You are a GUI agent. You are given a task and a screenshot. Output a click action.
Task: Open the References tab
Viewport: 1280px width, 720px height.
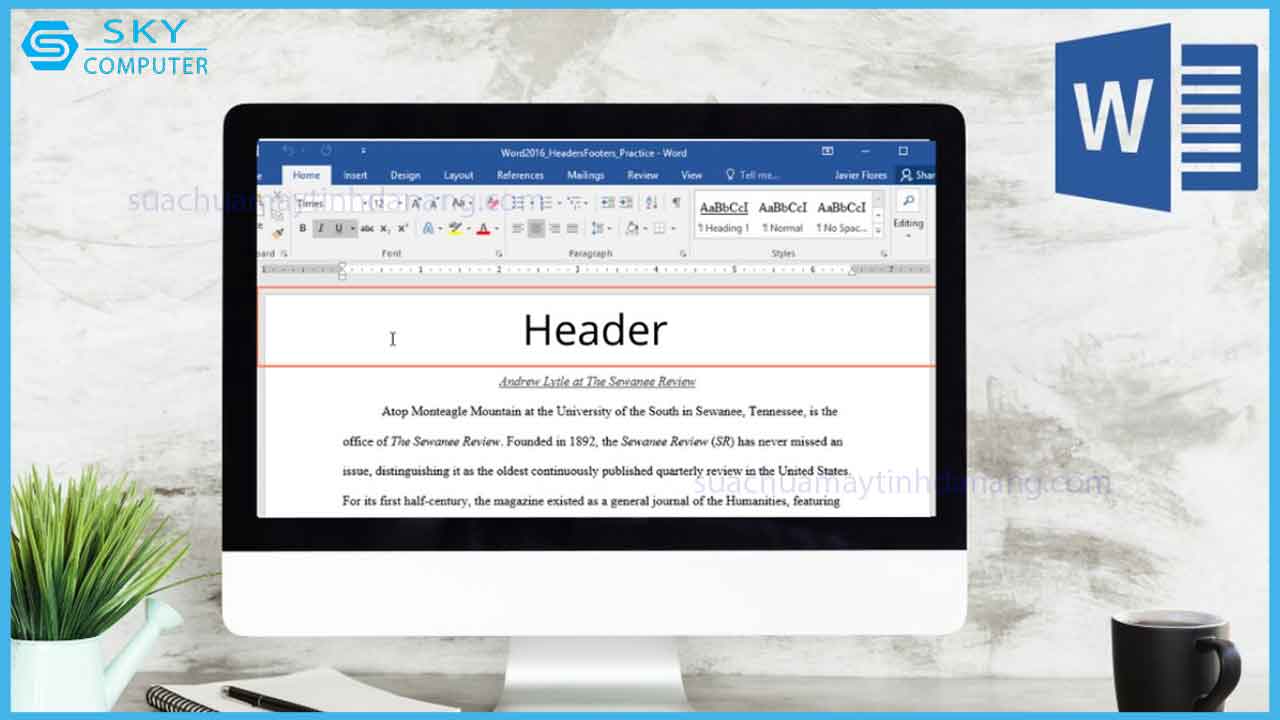[520, 175]
